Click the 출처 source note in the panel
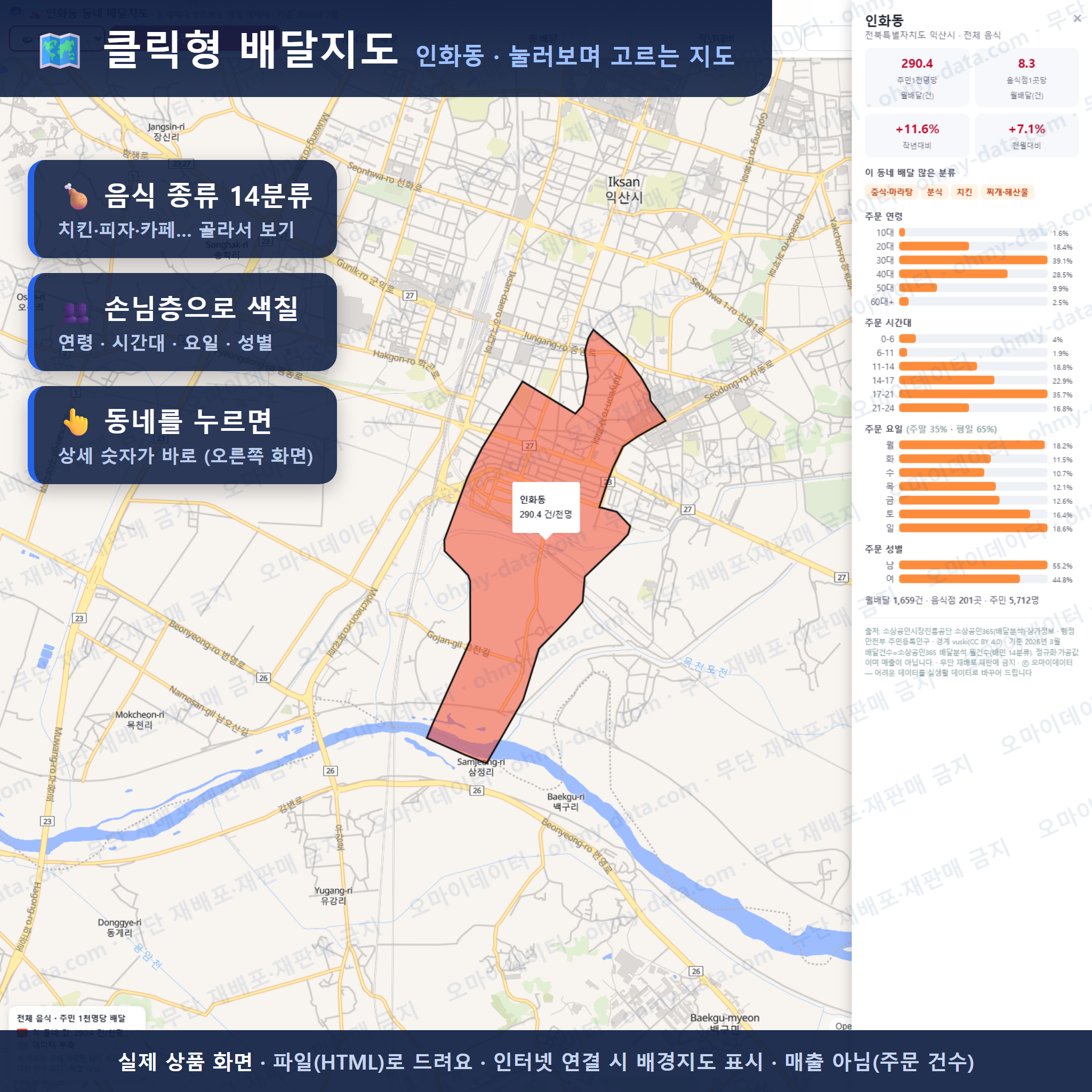The width and height of the screenshot is (1092, 1092). coord(971,652)
